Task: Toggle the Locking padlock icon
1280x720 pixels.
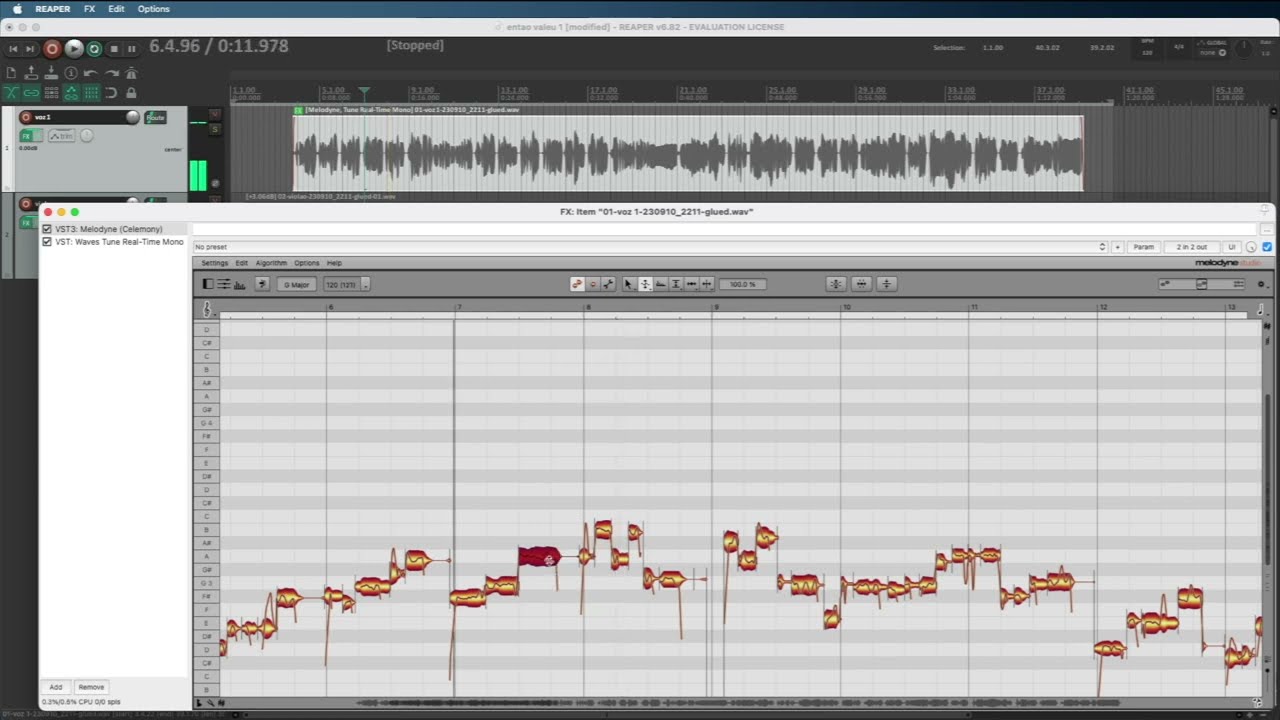Action: coord(131,92)
